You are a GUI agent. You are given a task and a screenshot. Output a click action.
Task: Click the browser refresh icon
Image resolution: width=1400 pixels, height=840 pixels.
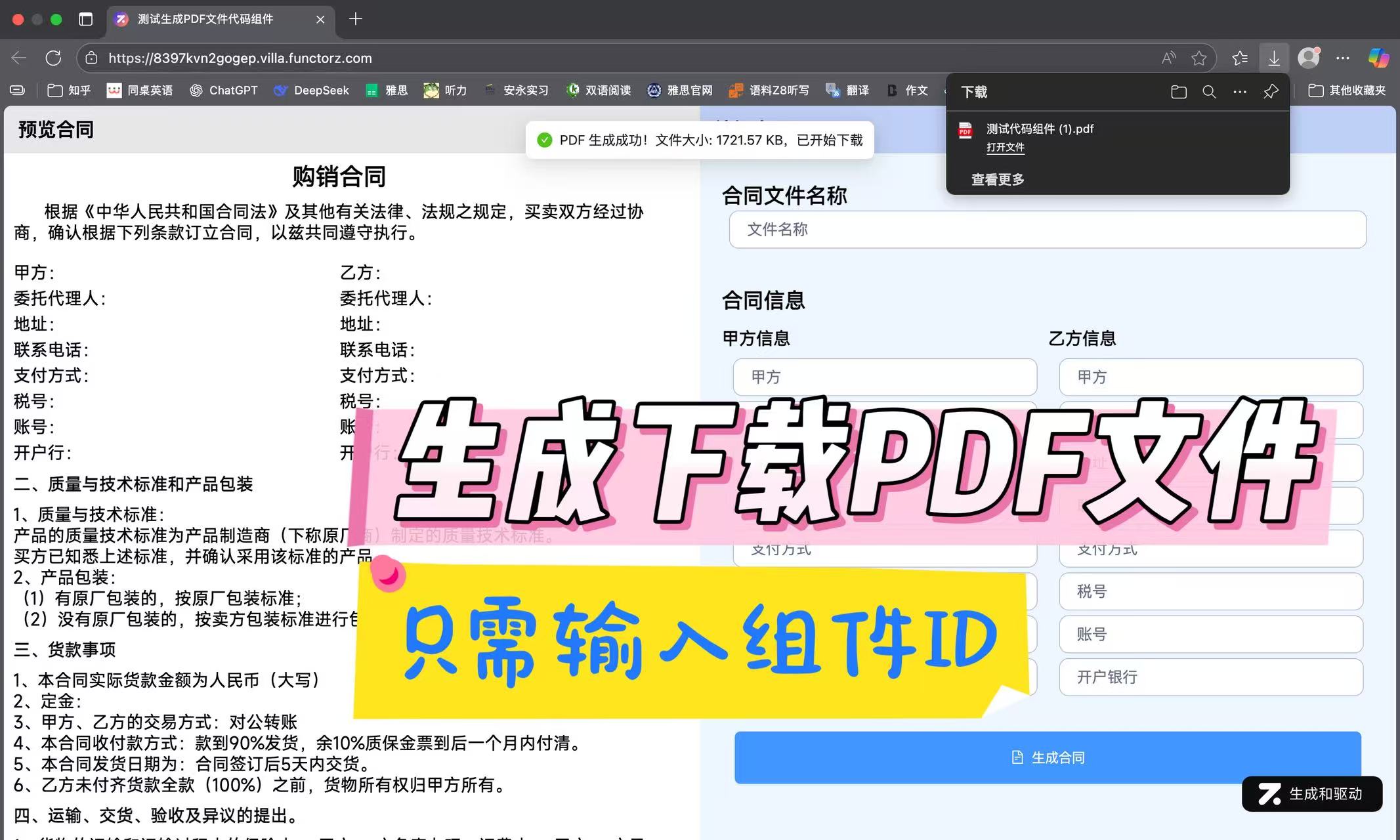[x=53, y=58]
